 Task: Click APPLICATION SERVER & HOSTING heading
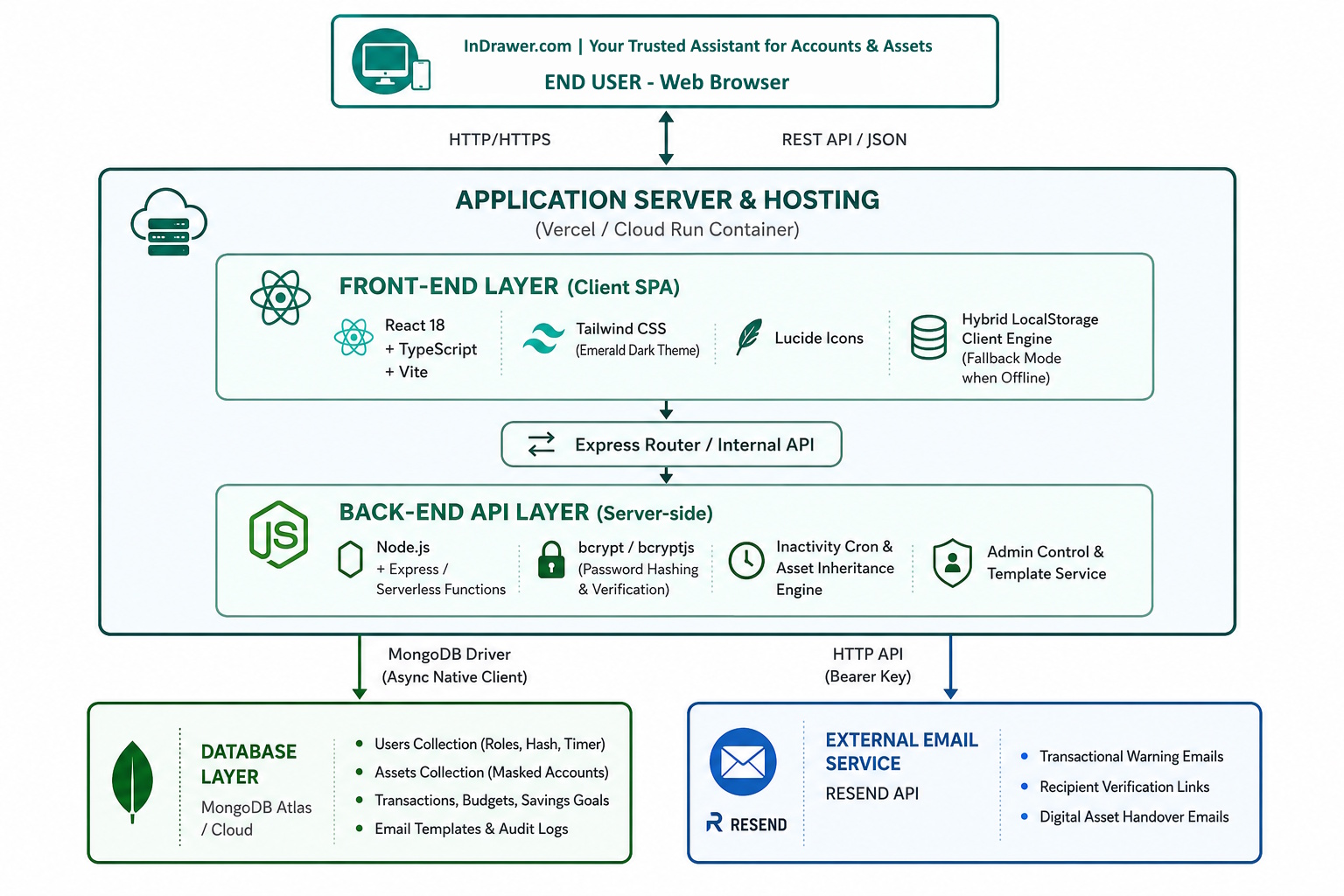(668, 200)
